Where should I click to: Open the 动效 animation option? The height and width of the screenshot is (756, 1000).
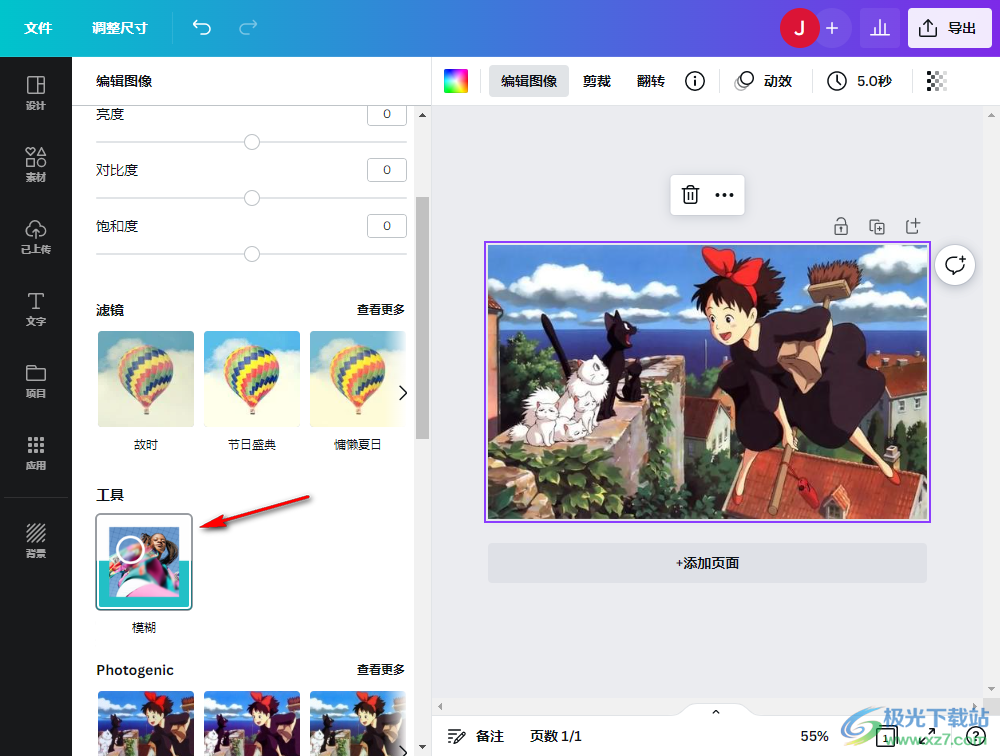pos(764,81)
